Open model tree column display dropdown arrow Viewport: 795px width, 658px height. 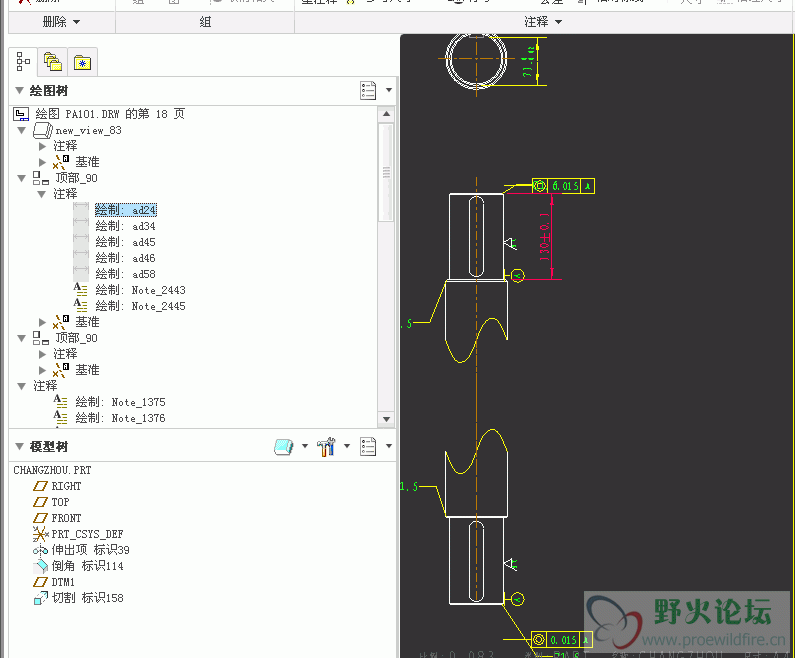pyautogui.click(x=389, y=446)
